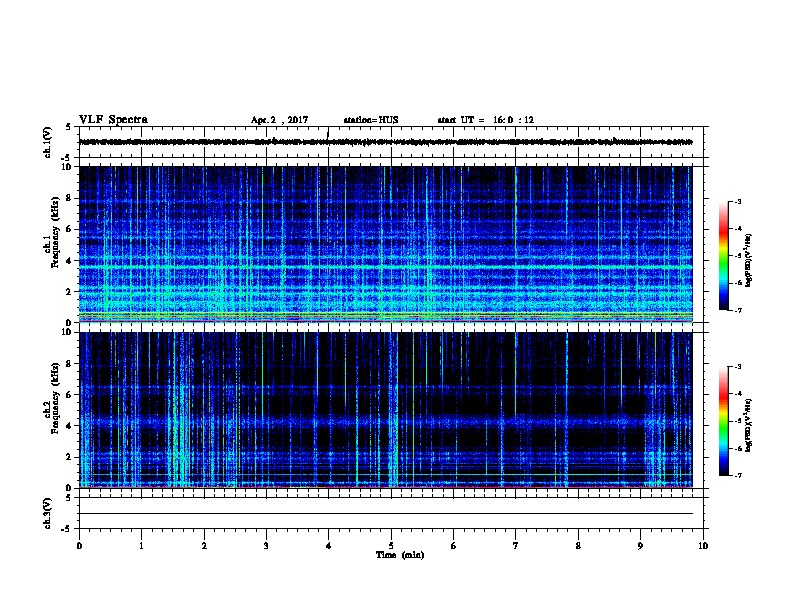
Task: Click the time axis tick label "5"
Action: (391, 545)
